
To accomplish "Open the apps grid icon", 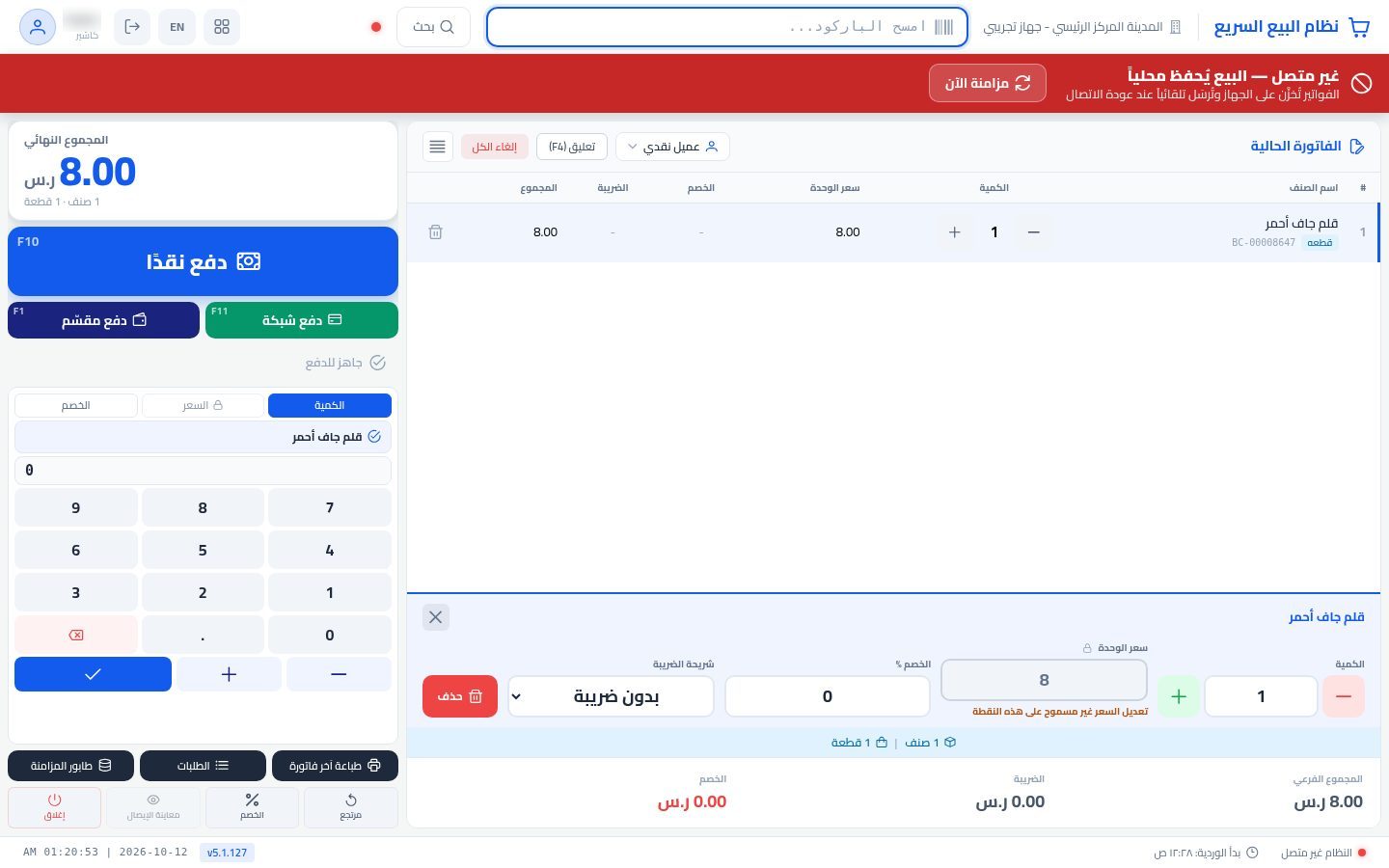I will [222, 27].
